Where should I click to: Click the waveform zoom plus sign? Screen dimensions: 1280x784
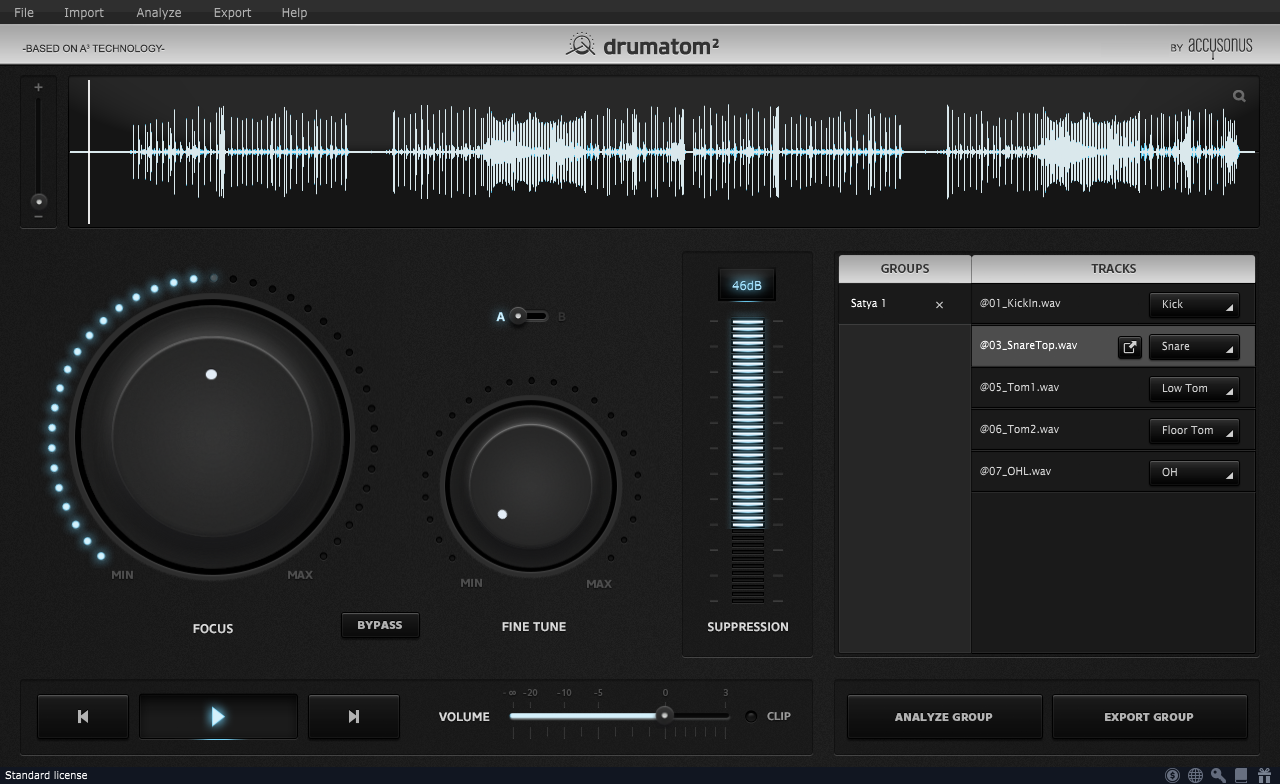pos(38,87)
